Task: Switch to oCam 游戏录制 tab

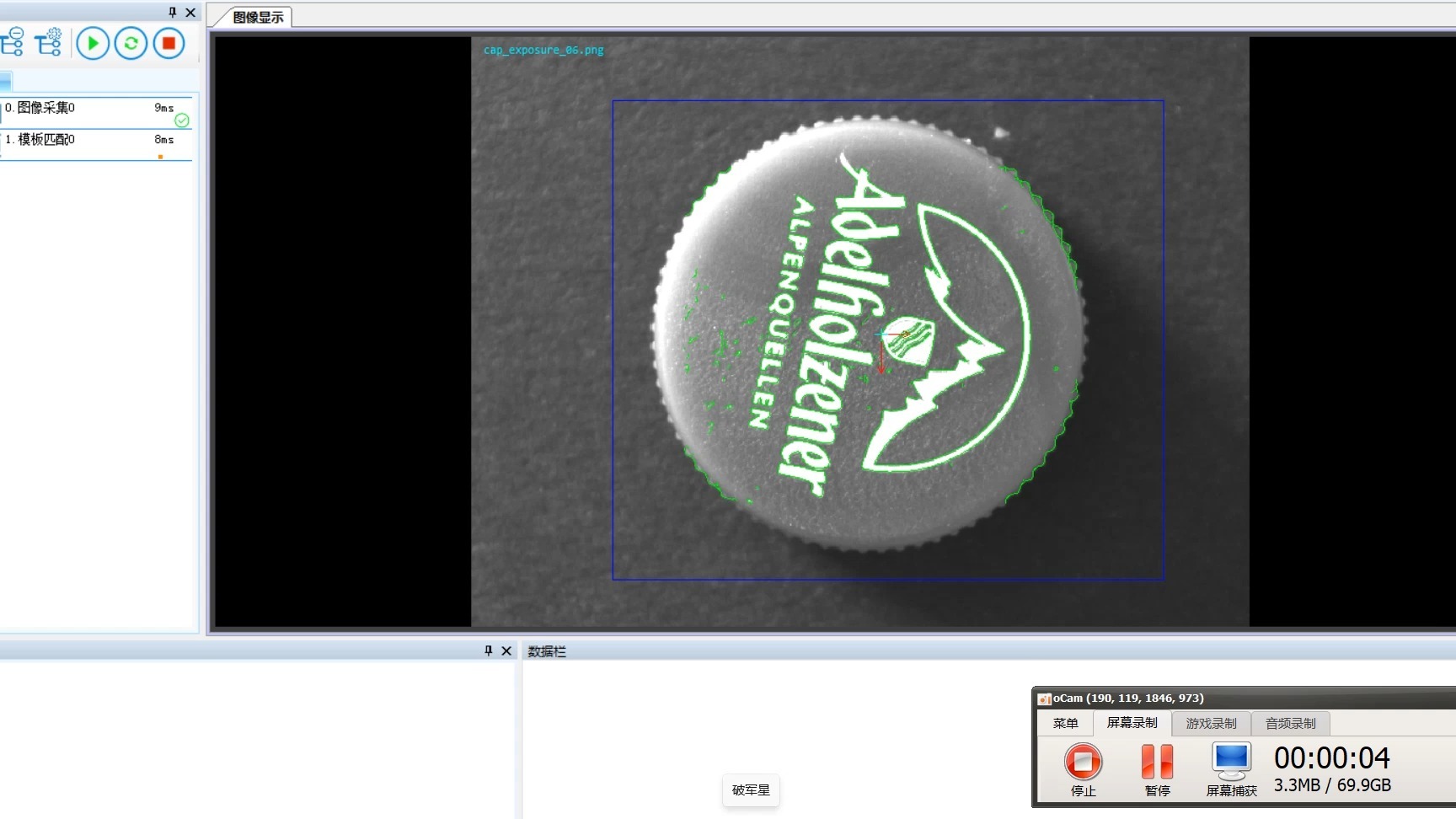Action: pyautogui.click(x=1212, y=723)
